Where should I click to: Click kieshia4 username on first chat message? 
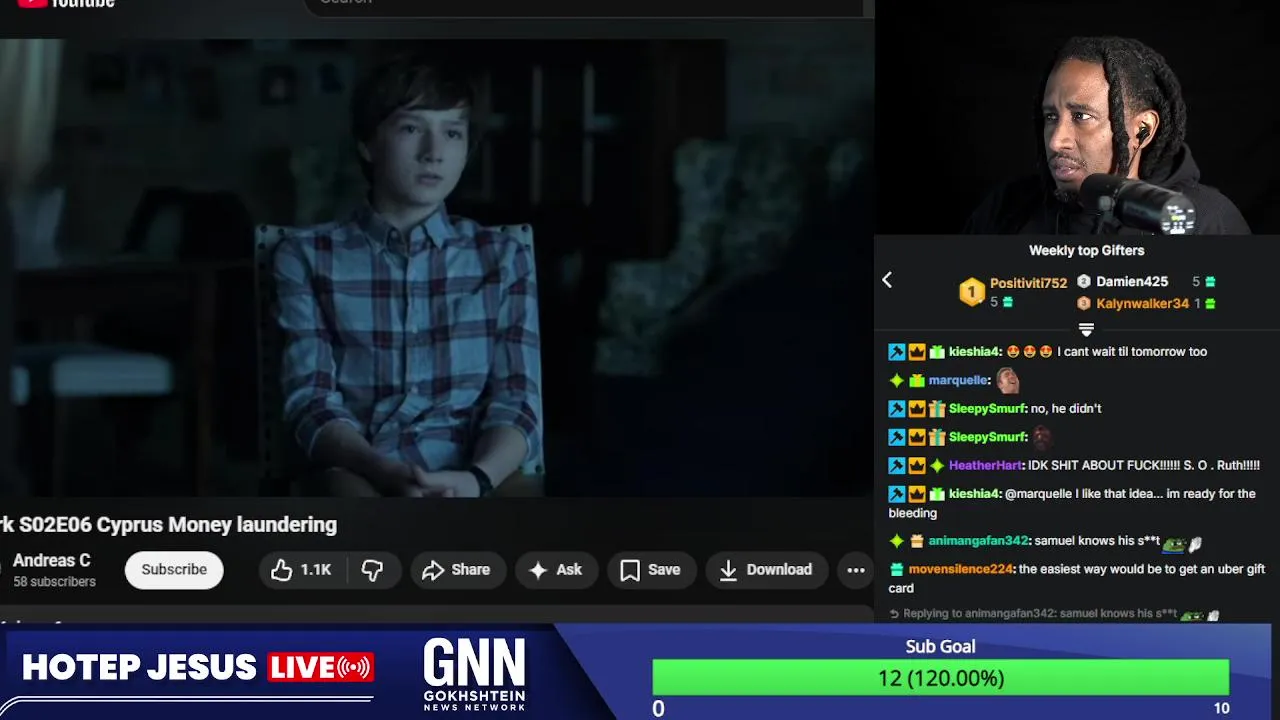click(x=974, y=352)
